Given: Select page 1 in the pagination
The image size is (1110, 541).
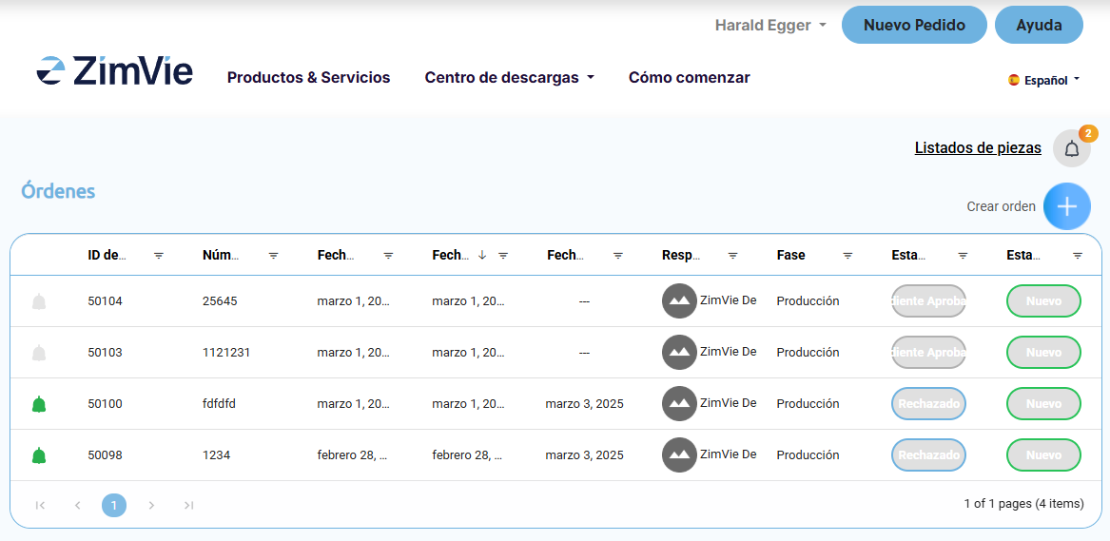Looking at the screenshot, I should coord(114,505).
